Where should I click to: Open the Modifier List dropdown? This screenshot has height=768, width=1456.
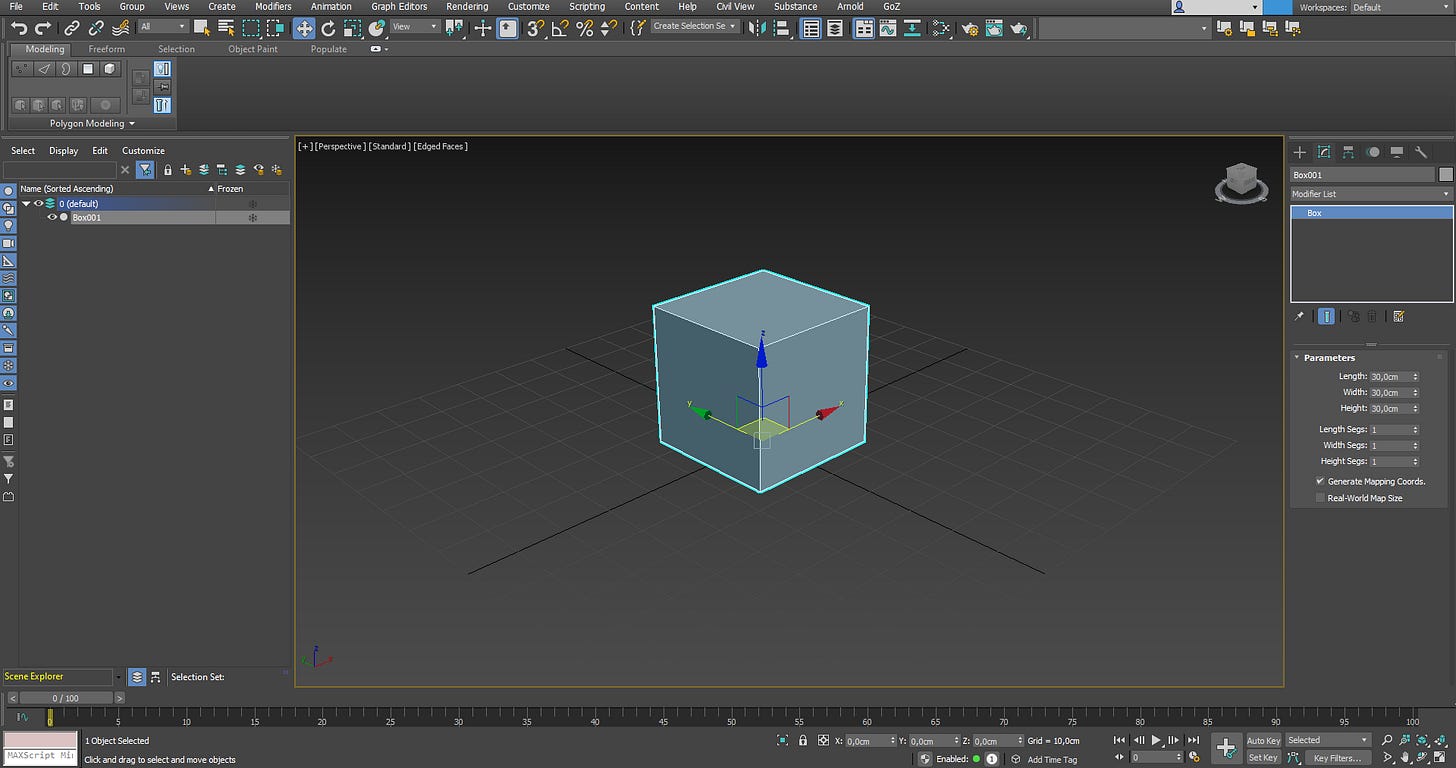pyautogui.click(x=1371, y=194)
